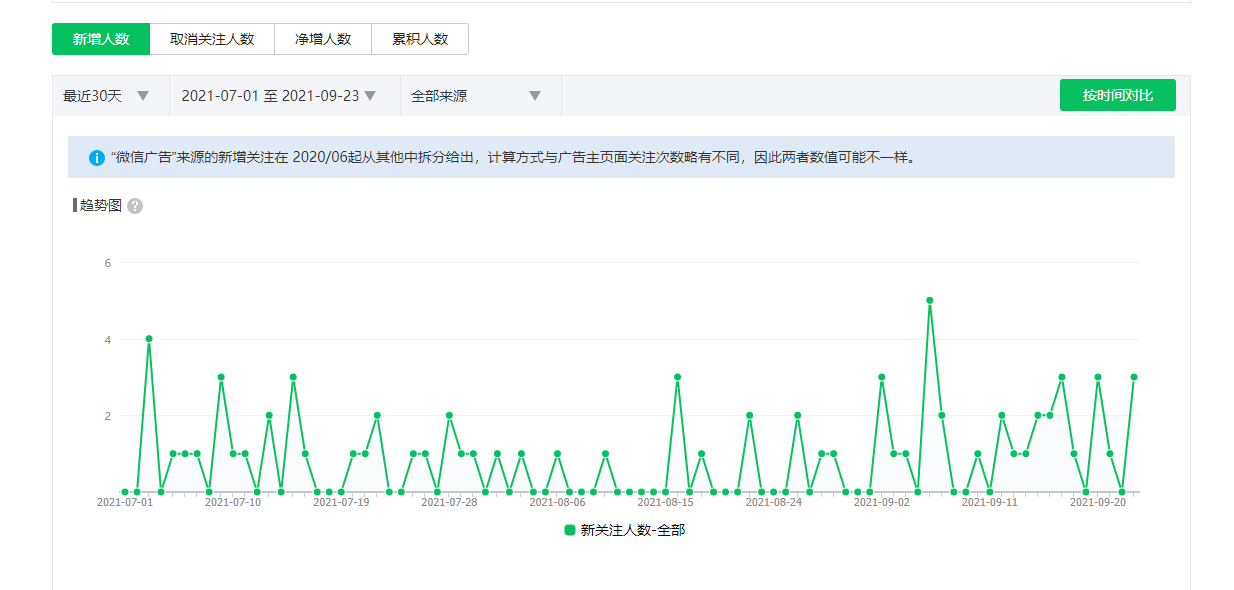Viewport: 1234px width, 590px height.
Task: Switch to the 新增人数 tab
Action: click(x=101, y=39)
